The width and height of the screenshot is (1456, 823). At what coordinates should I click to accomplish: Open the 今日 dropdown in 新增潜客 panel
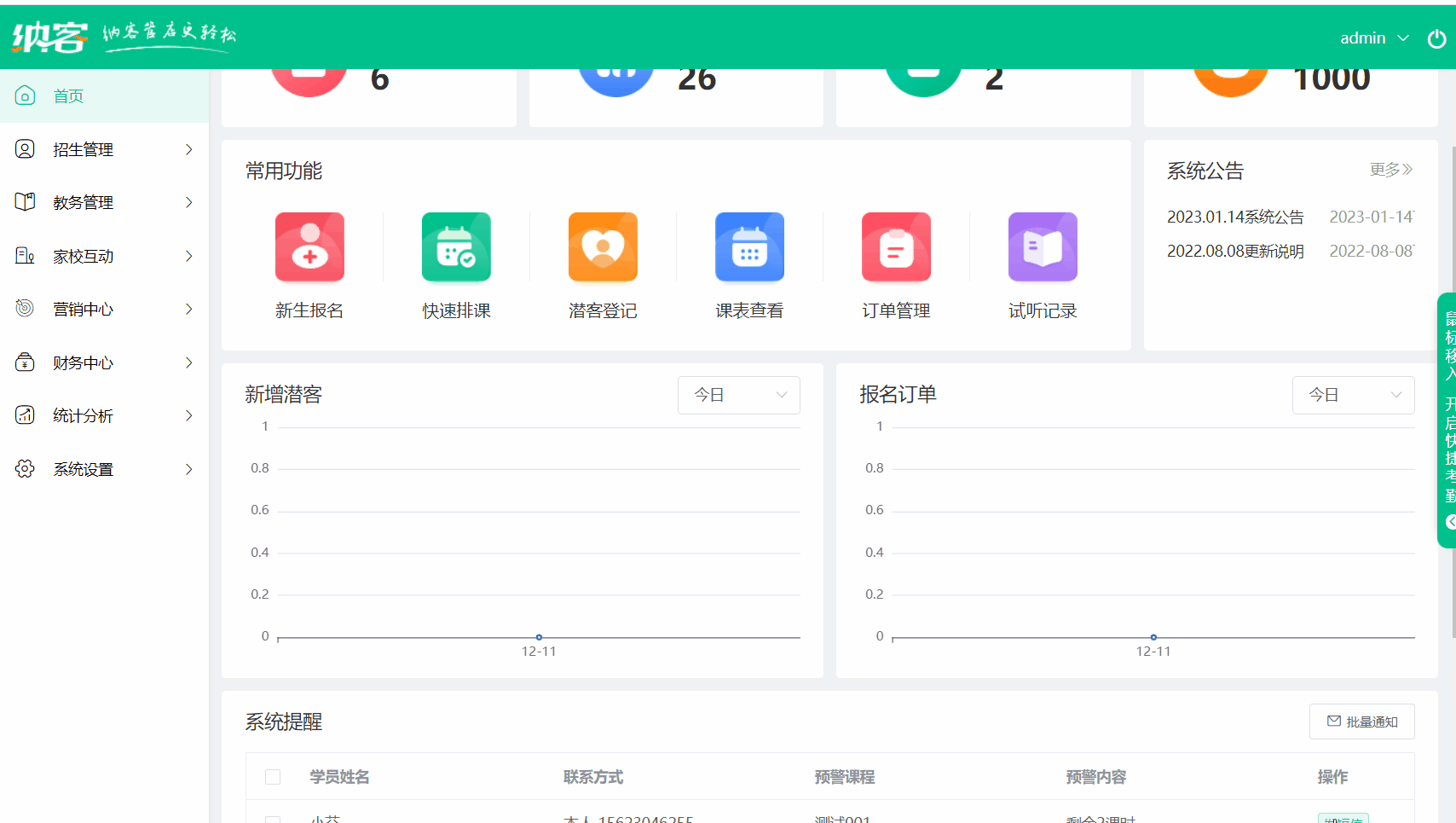(738, 395)
